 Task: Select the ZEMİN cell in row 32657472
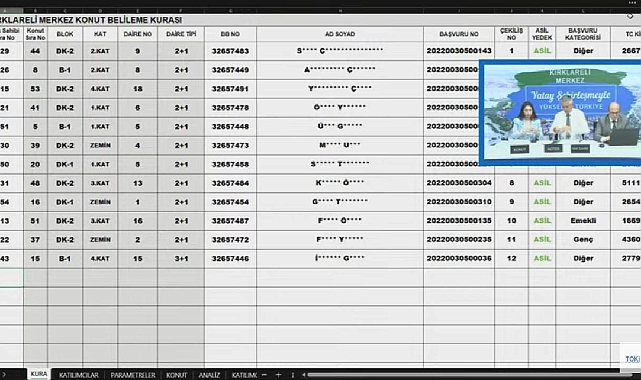click(x=100, y=239)
